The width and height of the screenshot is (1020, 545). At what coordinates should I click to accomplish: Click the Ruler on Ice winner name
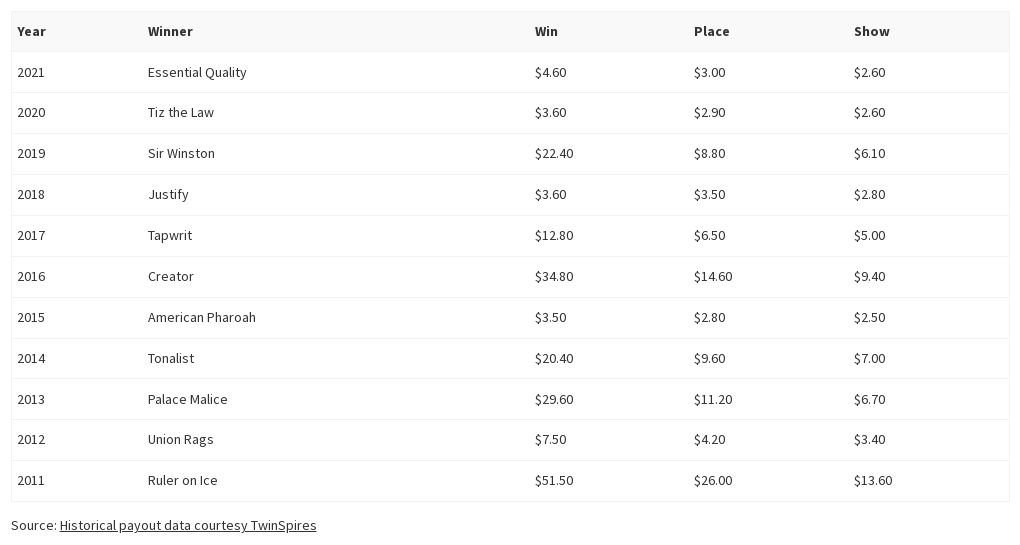coord(183,480)
